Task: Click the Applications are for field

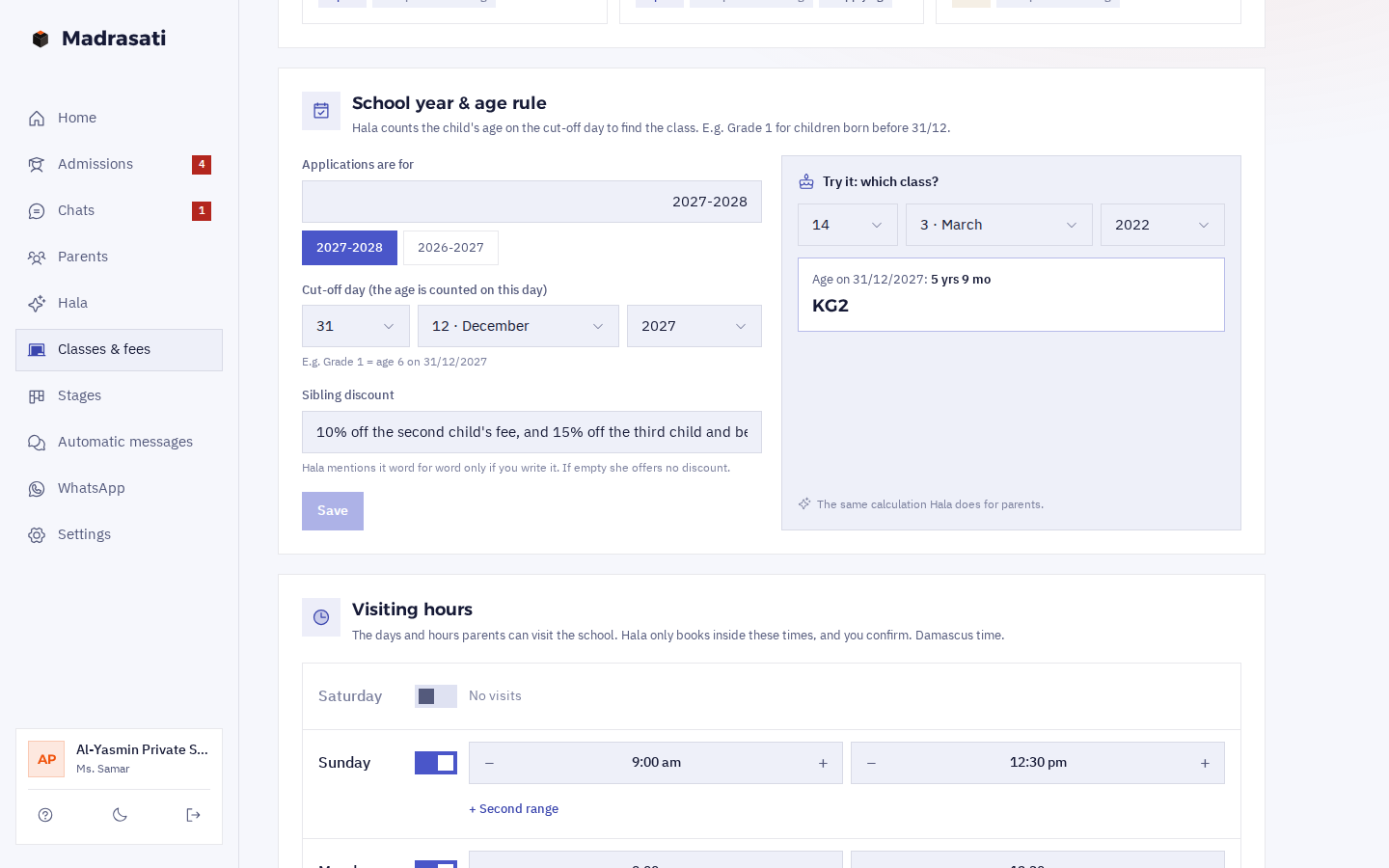Action: pos(531,202)
